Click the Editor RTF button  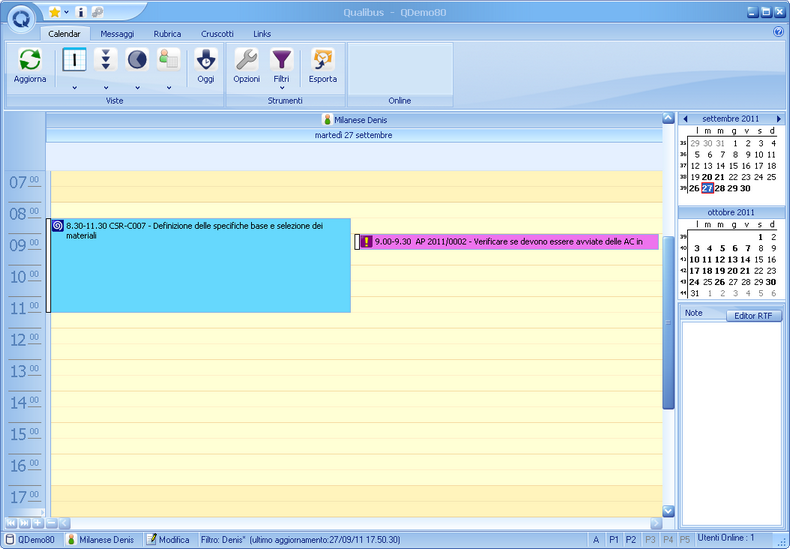coord(753,316)
